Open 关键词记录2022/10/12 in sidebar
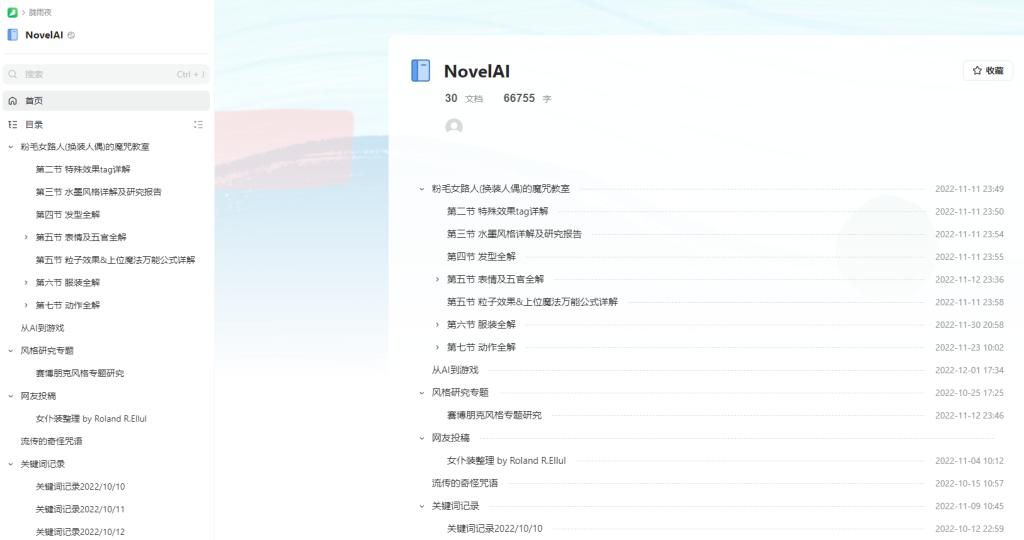The width and height of the screenshot is (1024, 540). [x=80, y=532]
